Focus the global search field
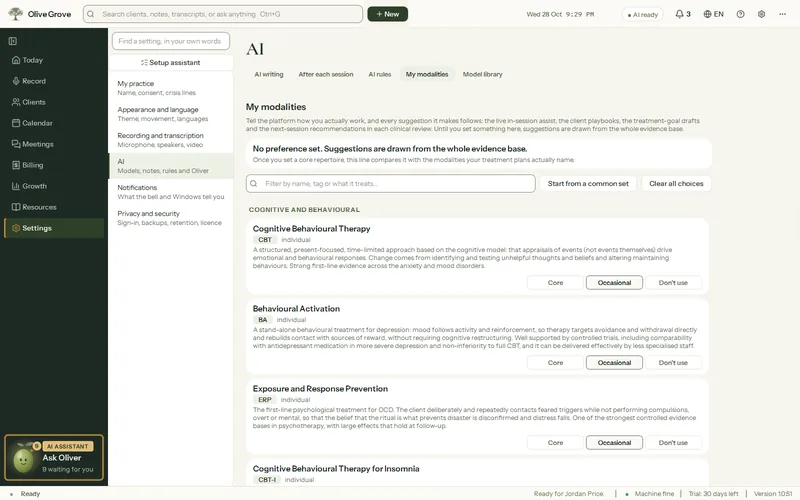This screenshot has width=800, height=500. pos(223,14)
